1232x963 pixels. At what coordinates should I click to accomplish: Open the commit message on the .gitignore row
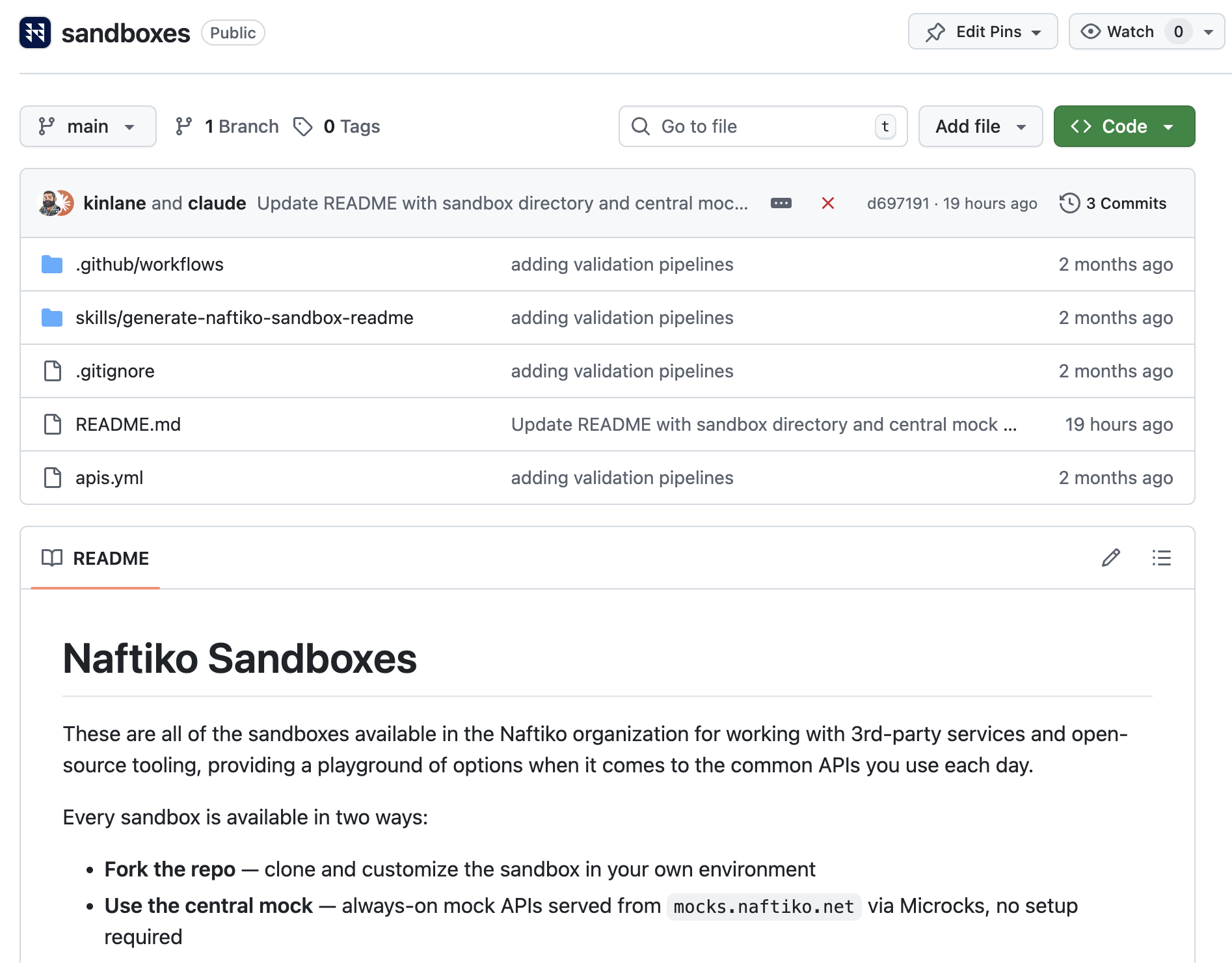[622, 371]
